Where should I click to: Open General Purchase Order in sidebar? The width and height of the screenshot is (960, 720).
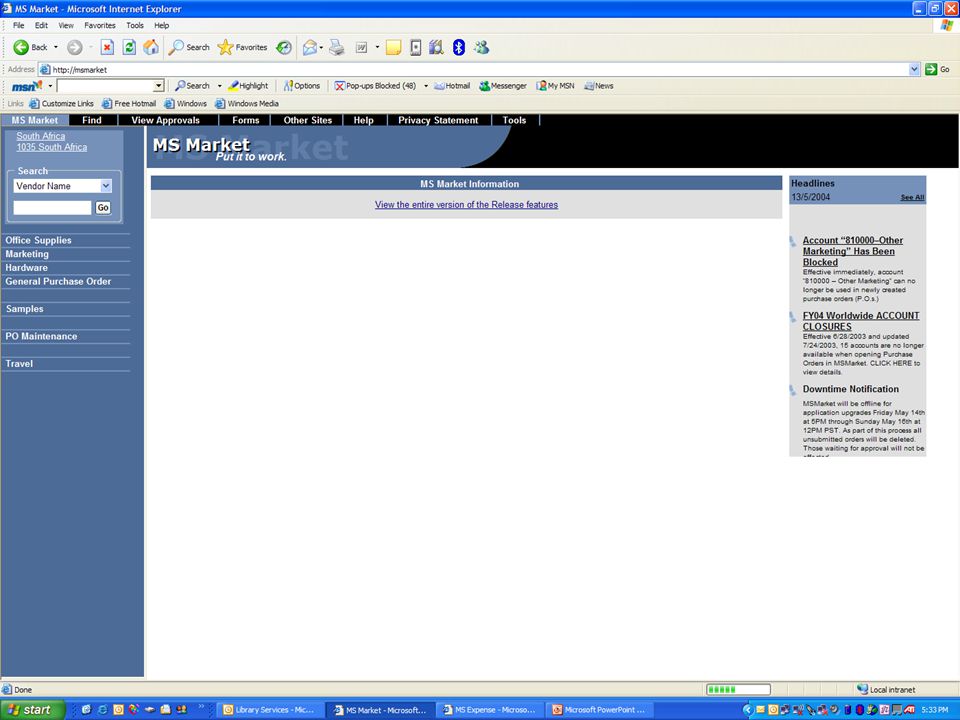tap(58, 281)
